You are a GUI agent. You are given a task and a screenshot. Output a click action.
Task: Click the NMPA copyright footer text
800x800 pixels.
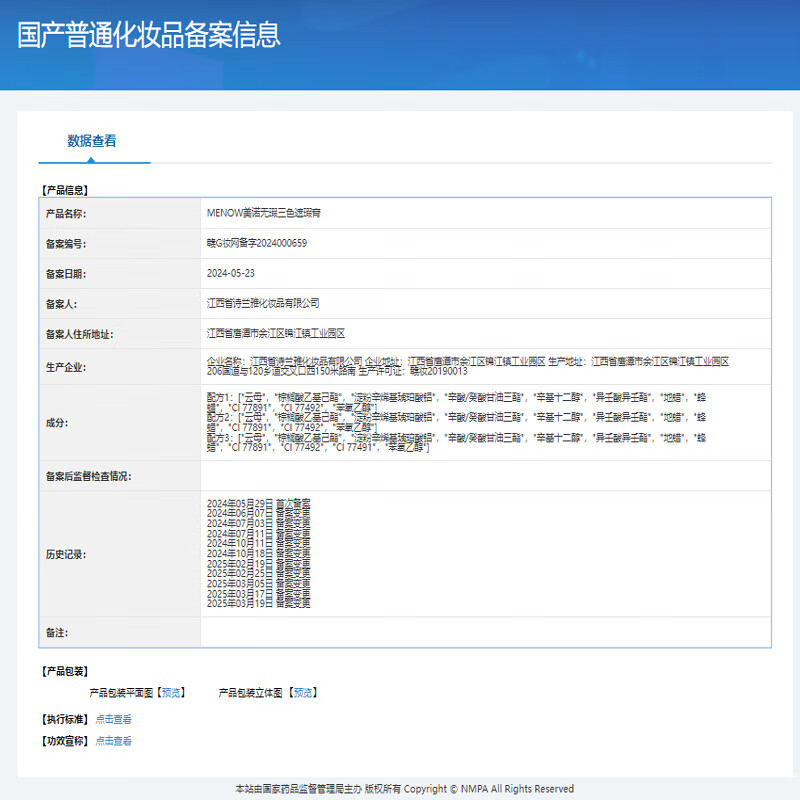[x=404, y=789]
